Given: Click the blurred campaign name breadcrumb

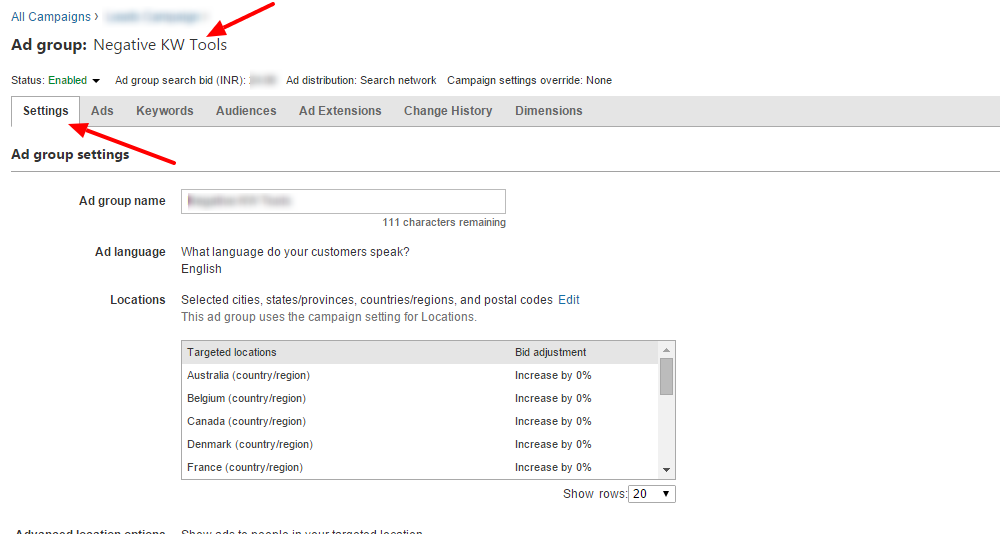Looking at the screenshot, I should click(156, 17).
